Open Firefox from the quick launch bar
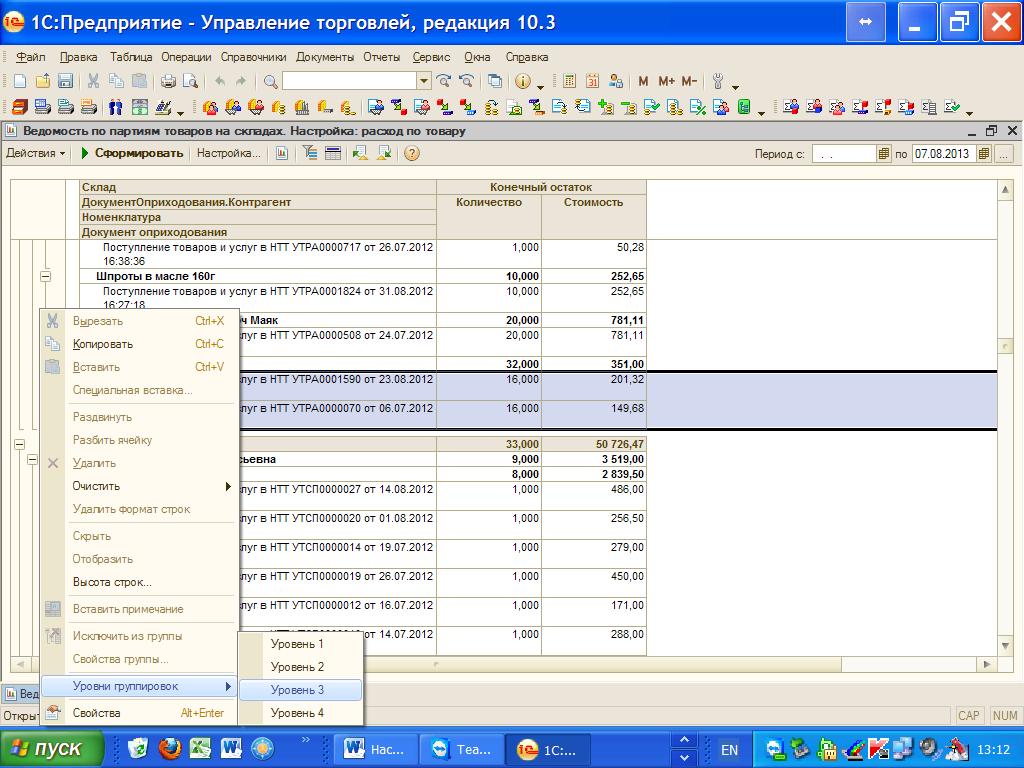Viewport: 1024px width, 768px height. click(x=169, y=748)
